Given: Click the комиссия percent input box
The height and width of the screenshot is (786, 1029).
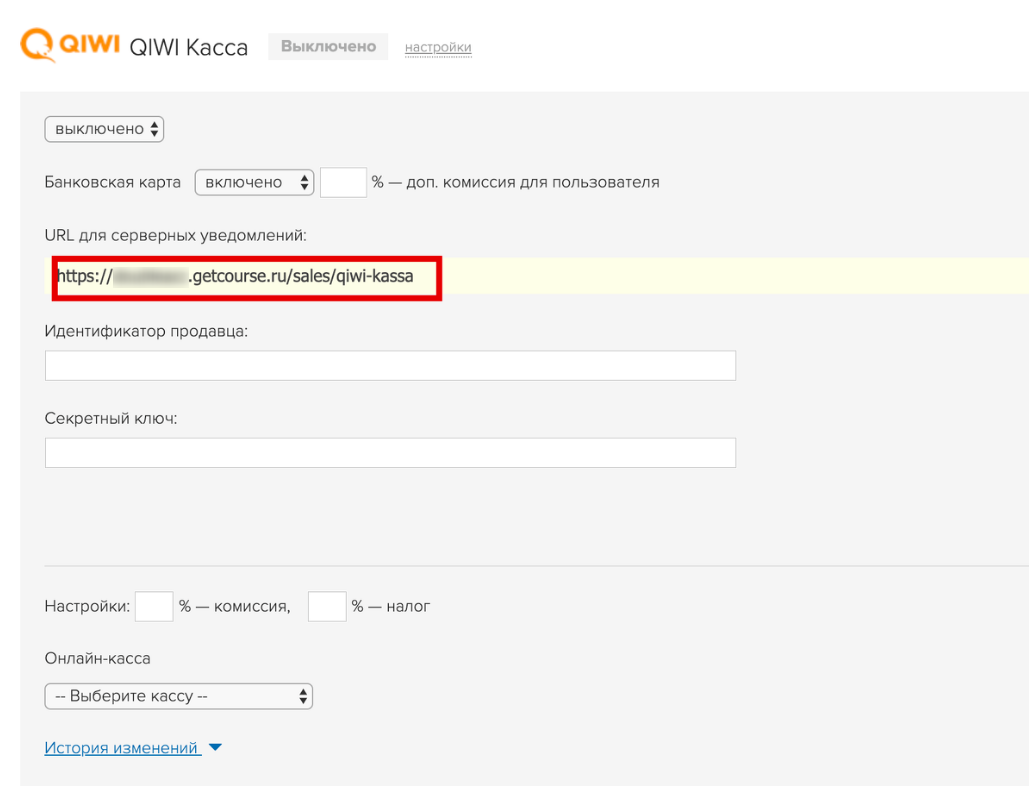Looking at the screenshot, I should (154, 606).
